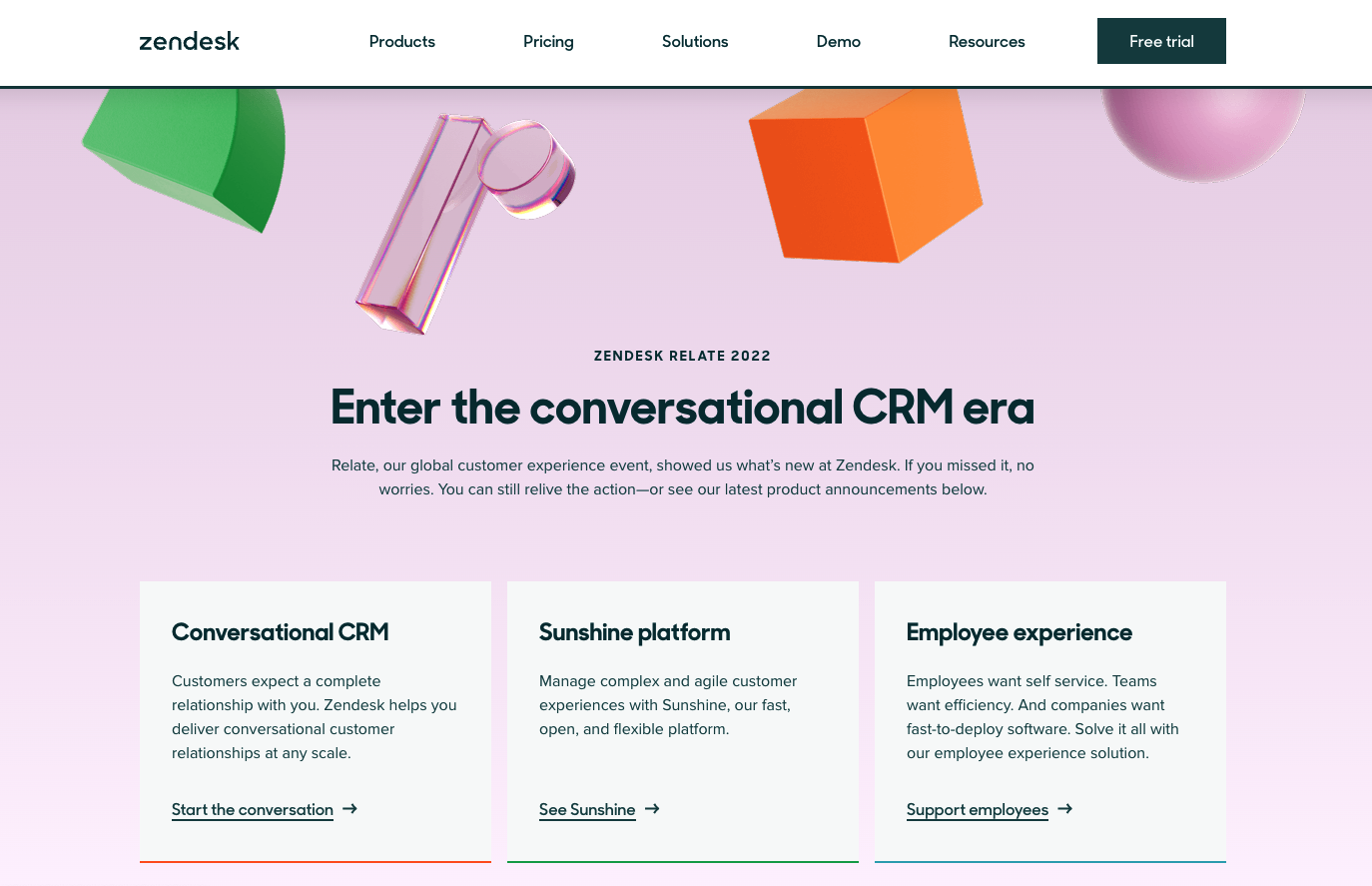Viewport: 1372px width, 886px height.
Task: Open the Resources menu
Action: (987, 41)
